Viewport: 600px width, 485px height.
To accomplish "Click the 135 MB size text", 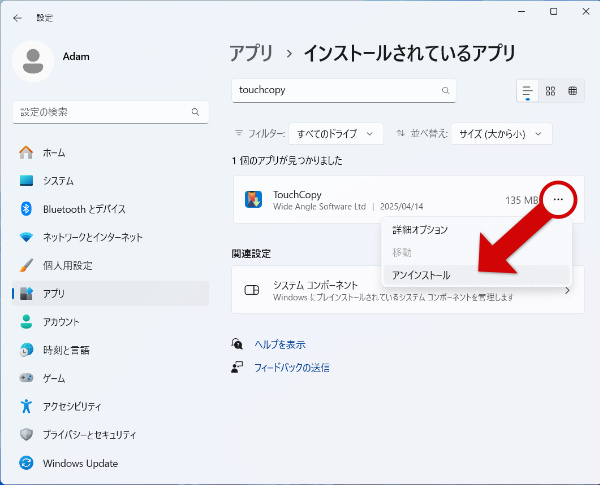I will [521, 200].
